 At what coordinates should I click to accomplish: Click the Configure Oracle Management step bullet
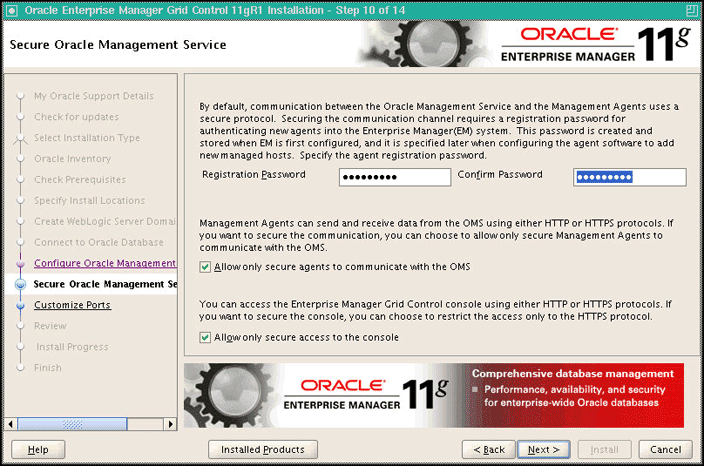click(x=20, y=264)
